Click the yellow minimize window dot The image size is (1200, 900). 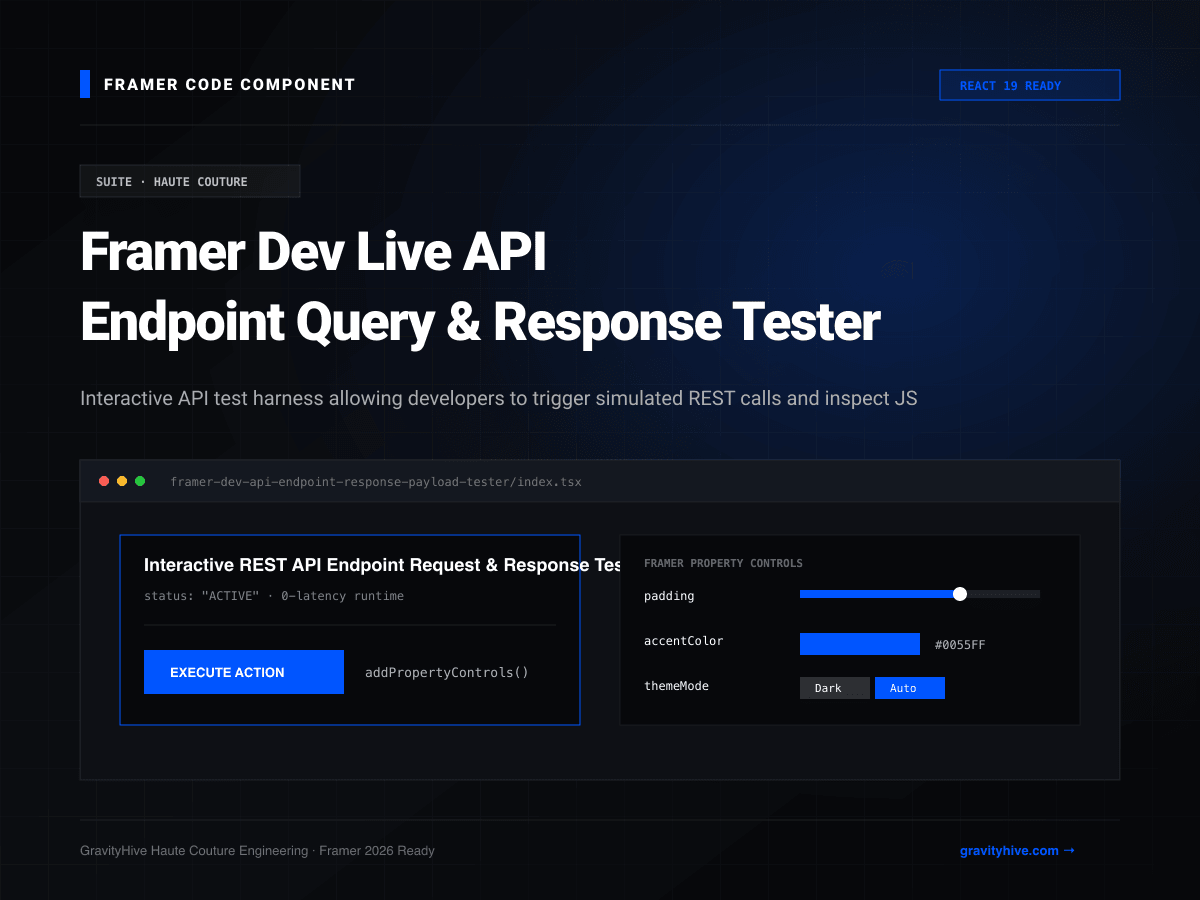122,481
